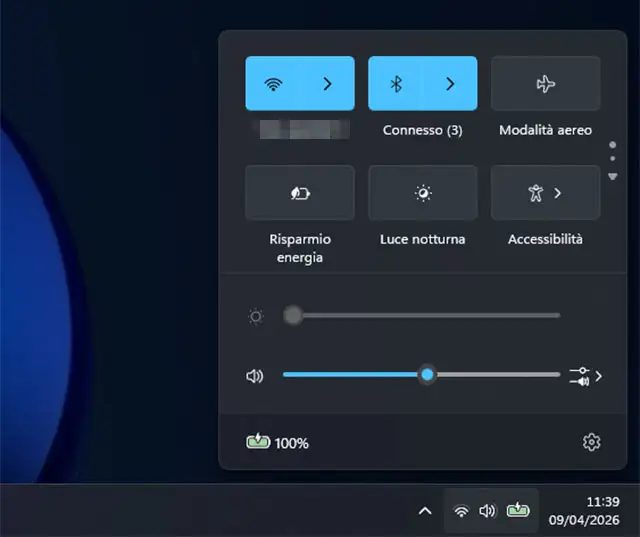Open the Accessibilità options tile
The height and width of the screenshot is (537, 640).
pos(545,193)
